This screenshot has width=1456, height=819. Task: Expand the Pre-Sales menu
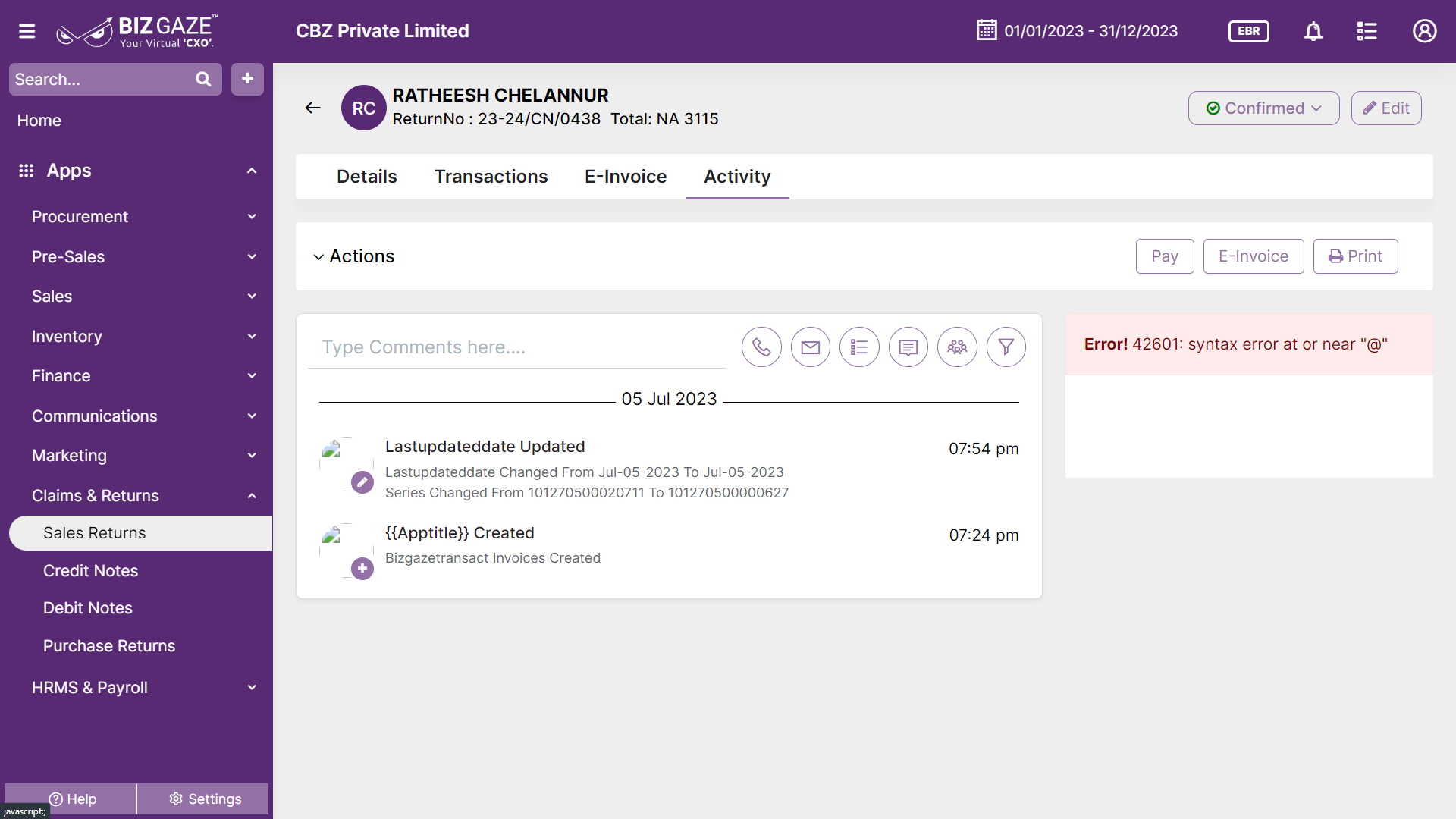point(252,257)
